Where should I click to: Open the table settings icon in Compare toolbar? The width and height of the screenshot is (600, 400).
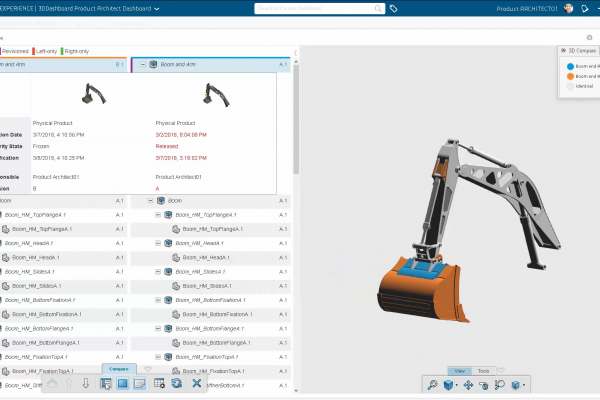click(x=159, y=383)
